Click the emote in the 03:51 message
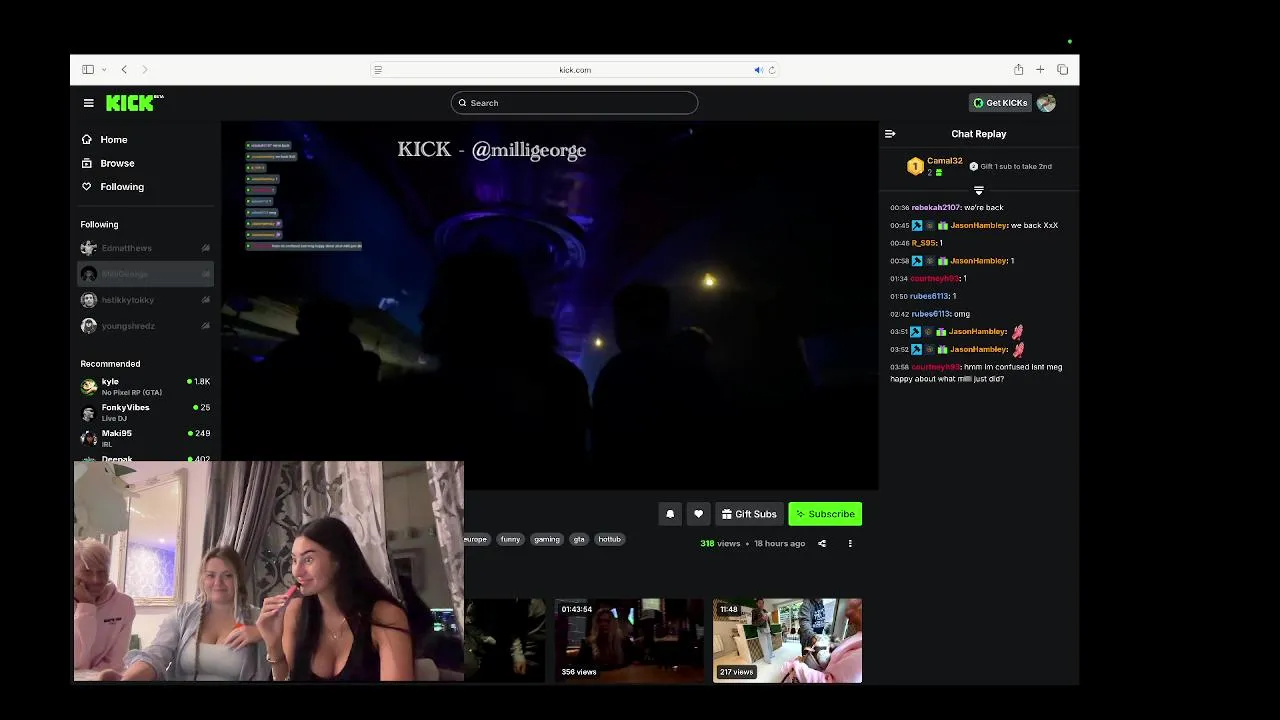 [x=1018, y=332]
